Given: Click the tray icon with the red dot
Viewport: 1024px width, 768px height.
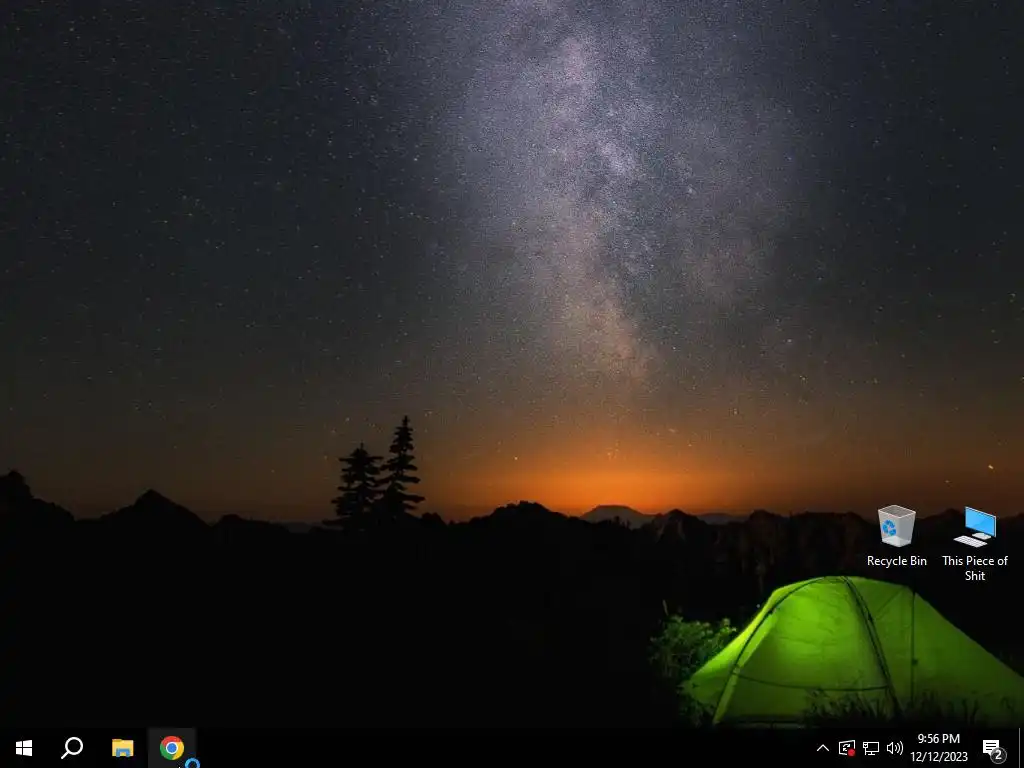Looking at the screenshot, I should (847, 748).
